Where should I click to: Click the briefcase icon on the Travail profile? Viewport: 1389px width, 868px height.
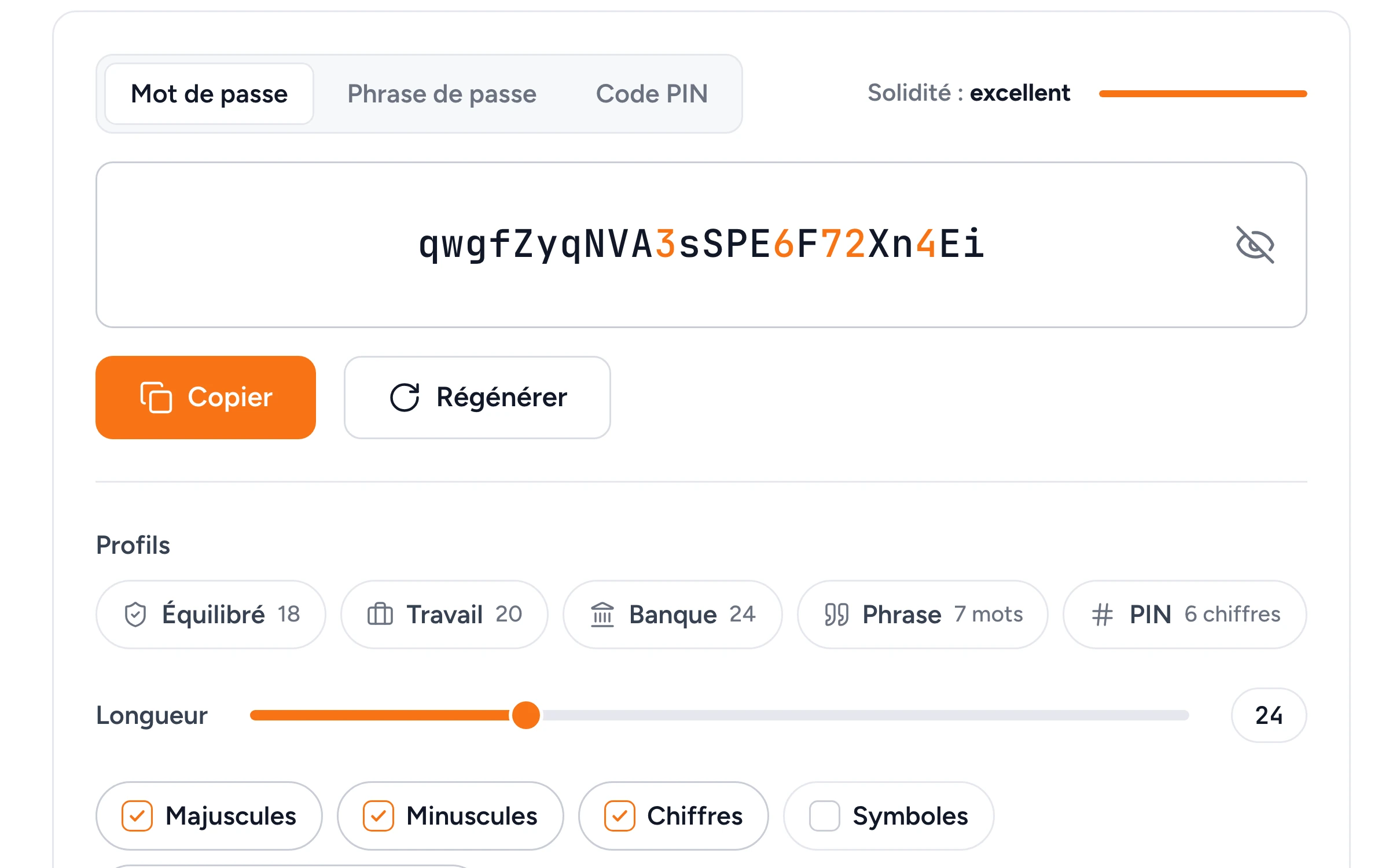[380, 614]
